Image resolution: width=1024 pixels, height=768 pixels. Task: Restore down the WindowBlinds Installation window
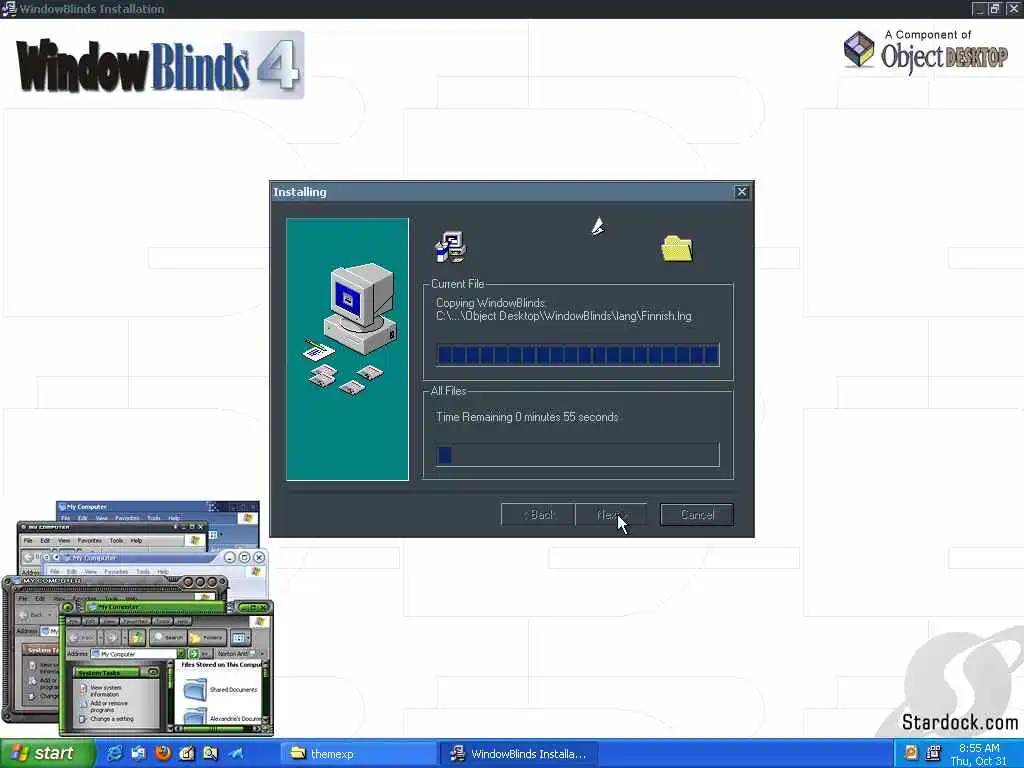[994, 8]
